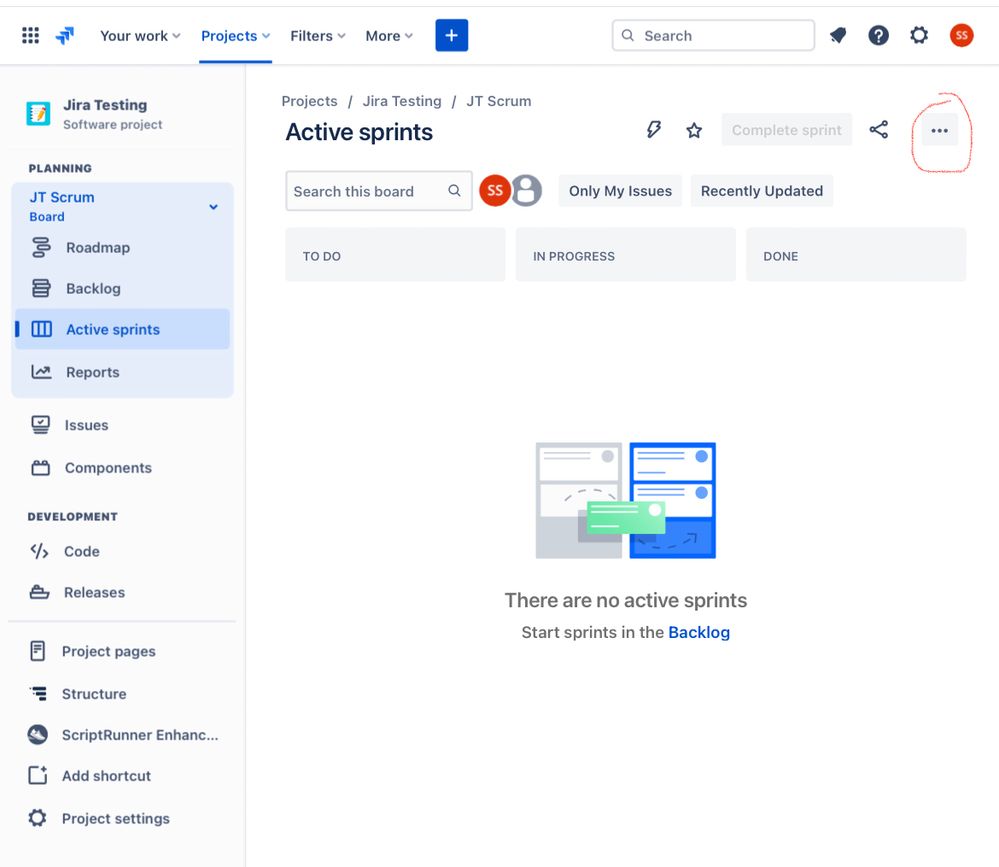
Task: Click the top Search field
Action: point(713,35)
